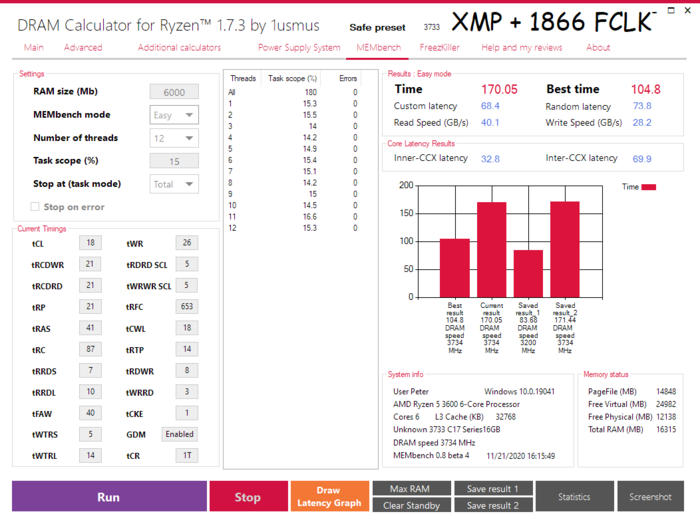Click the tRC value 87
700x526 pixels.
coord(90,349)
